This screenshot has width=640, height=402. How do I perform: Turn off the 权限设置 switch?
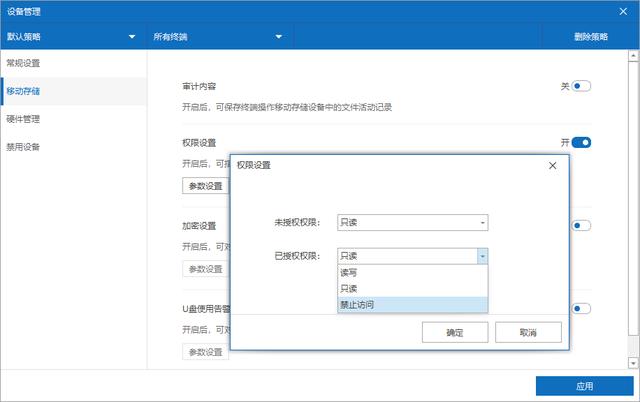point(581,142)
